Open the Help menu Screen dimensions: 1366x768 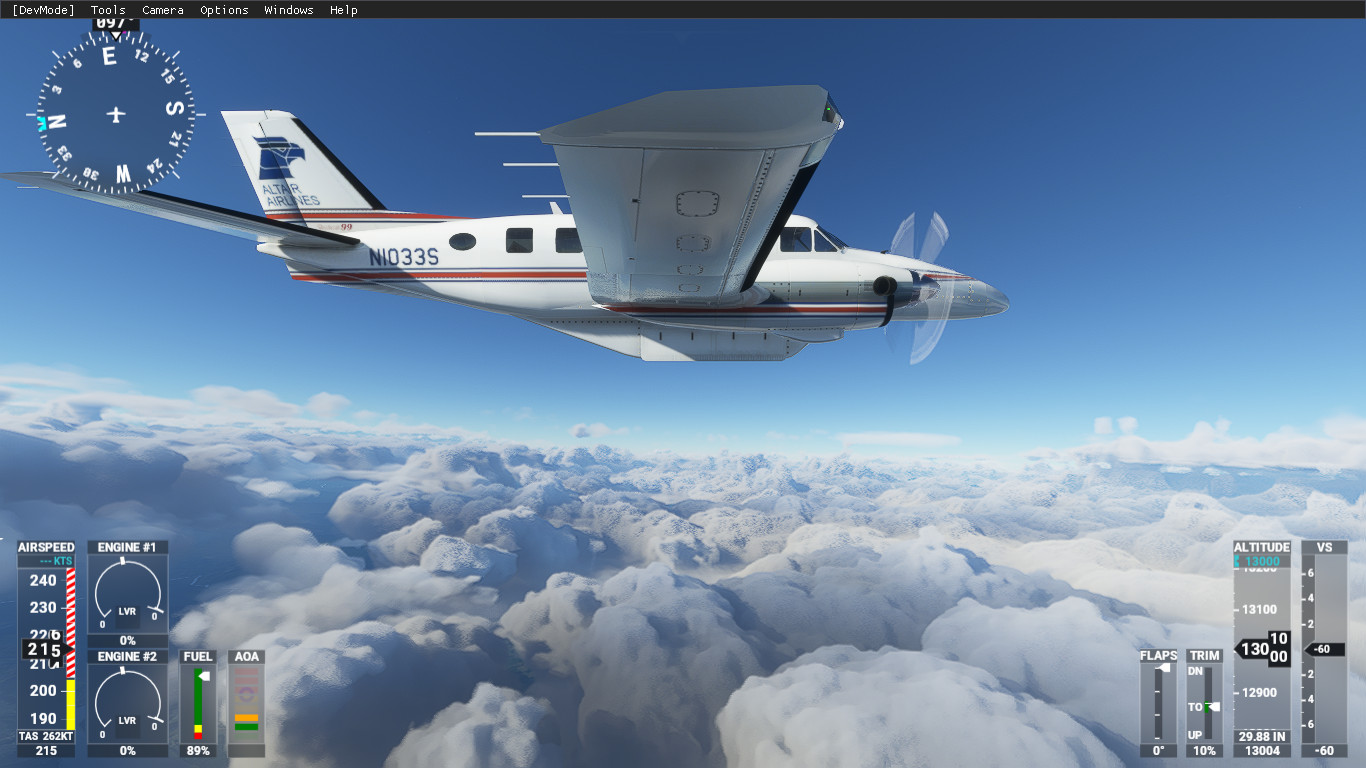pyautogui.click(x=344, y=10)
